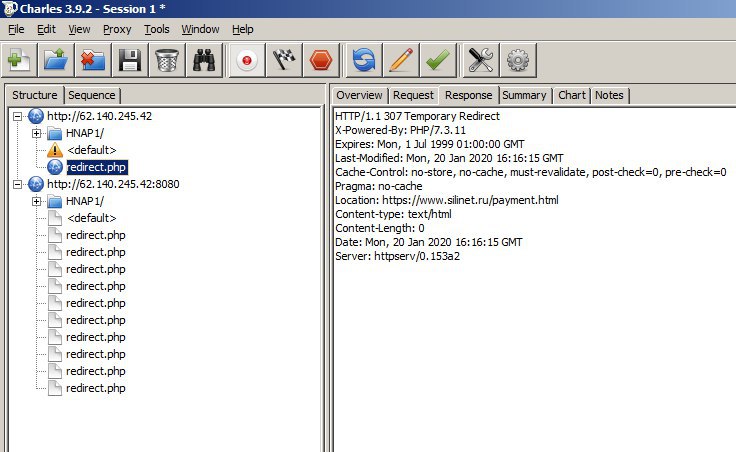Click the Close Session icon

click(93, 60)
